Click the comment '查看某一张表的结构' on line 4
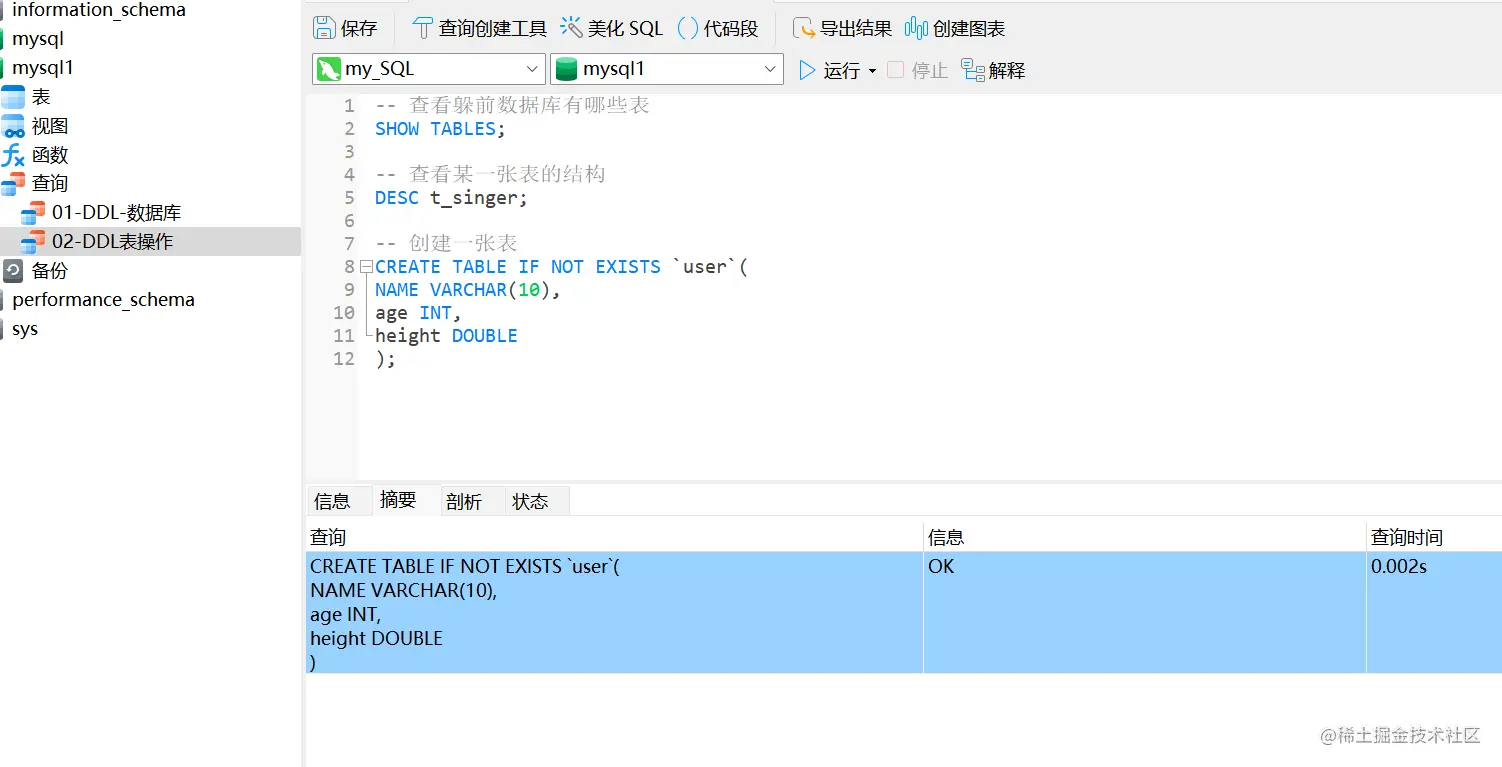 click(x=507, y=174)
